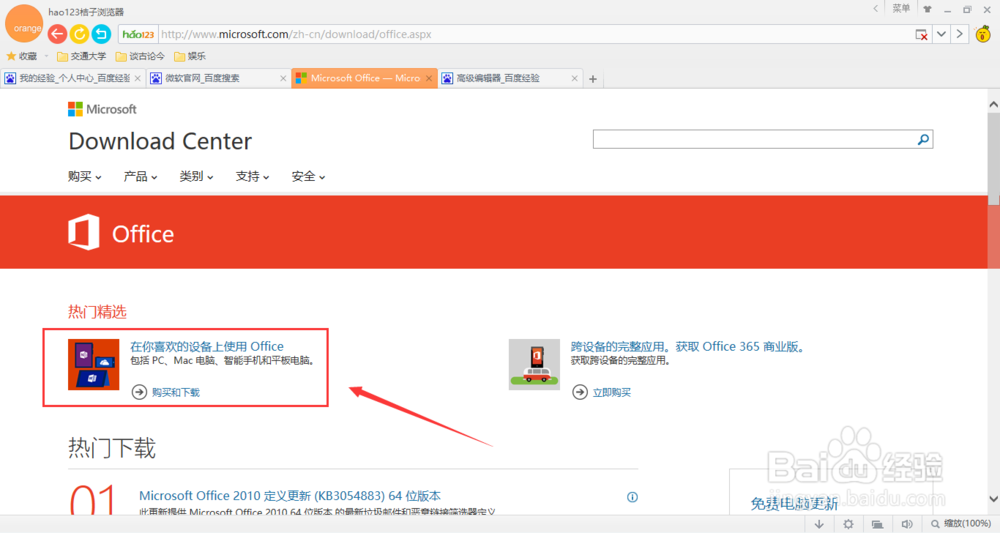Viewport: 1000px width, 533px height.
Task: Click the 免费电脑更新 link
Action: pyautogui.click(x=794, y=504)
